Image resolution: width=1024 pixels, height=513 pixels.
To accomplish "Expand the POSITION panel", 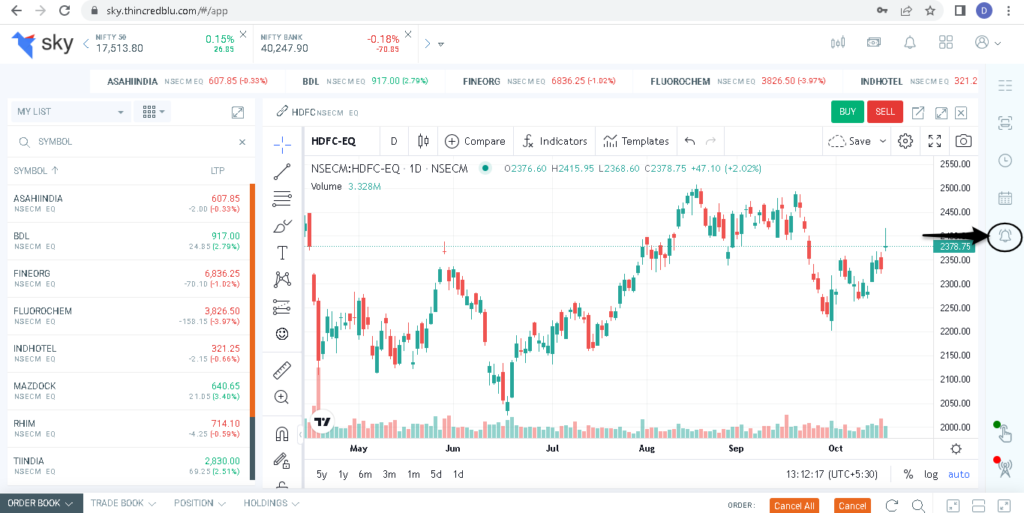I will coord(200,503).
